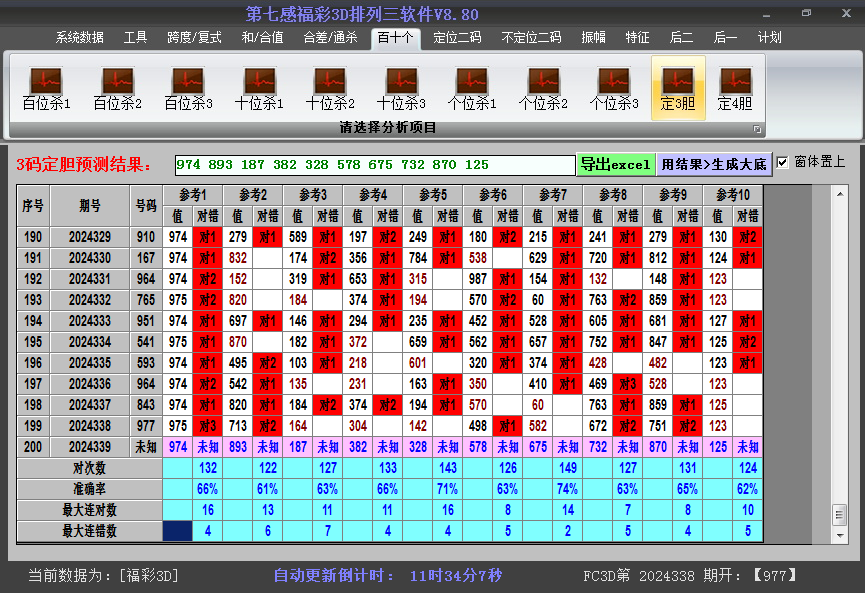
Task: Switch to the 跨度/复式 tab
Action: coord(194,38)
